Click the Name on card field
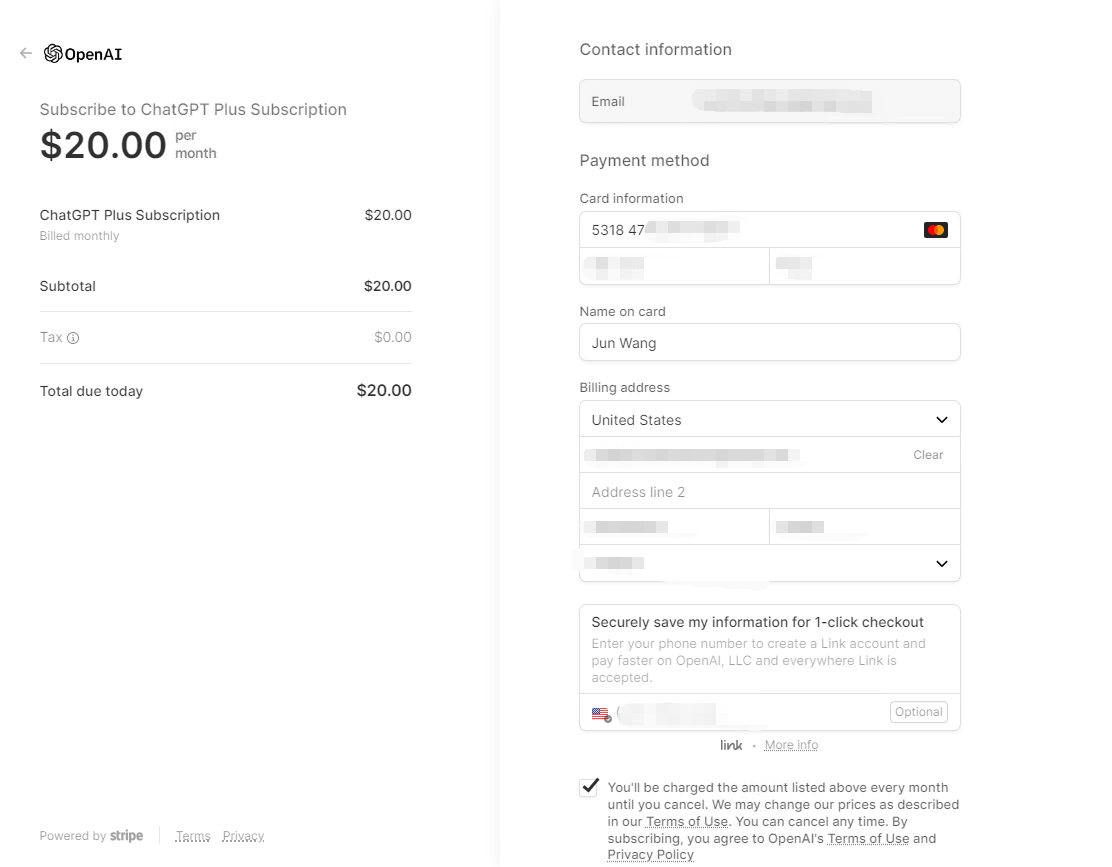The image size is (1112, 867). click(769, 343)
